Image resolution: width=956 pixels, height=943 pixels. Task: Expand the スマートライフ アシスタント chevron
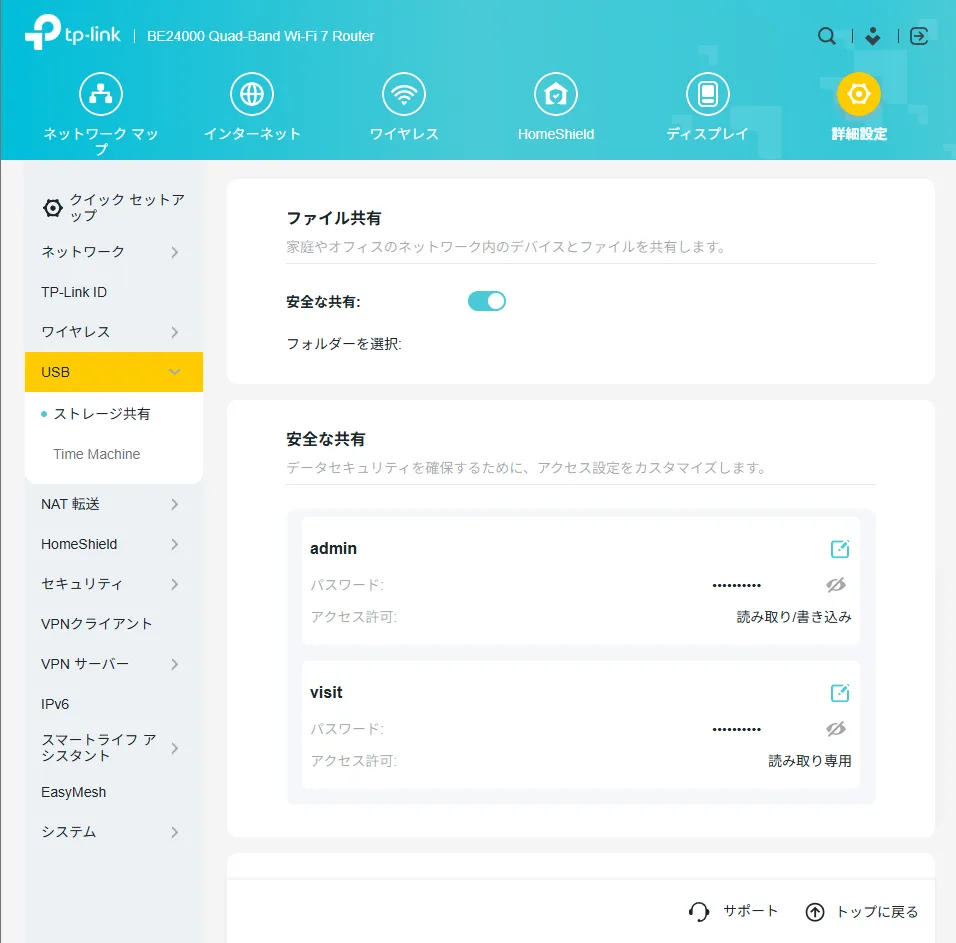[x=175, y=748]
